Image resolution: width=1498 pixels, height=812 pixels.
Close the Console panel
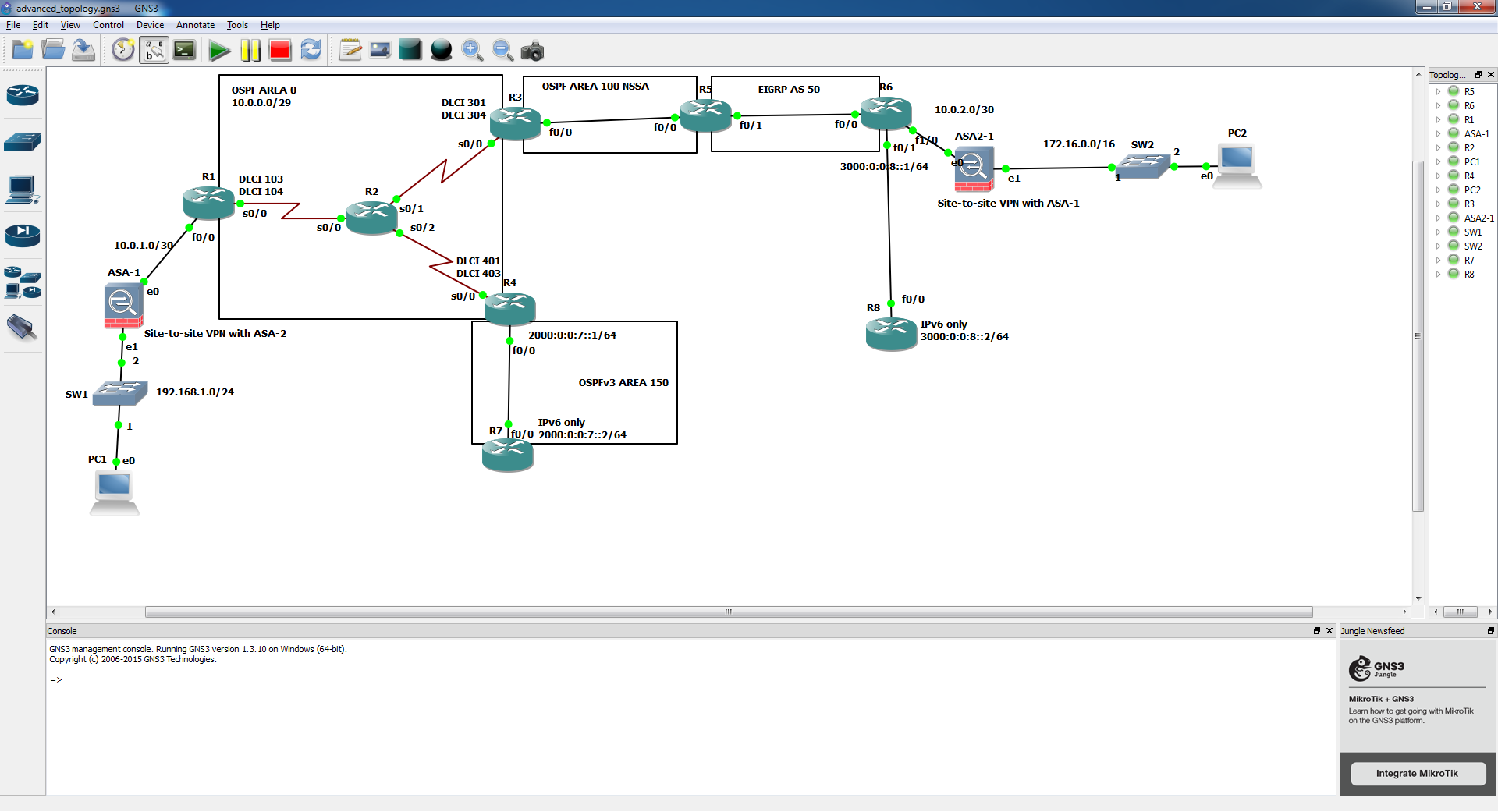coord(1329,631)
